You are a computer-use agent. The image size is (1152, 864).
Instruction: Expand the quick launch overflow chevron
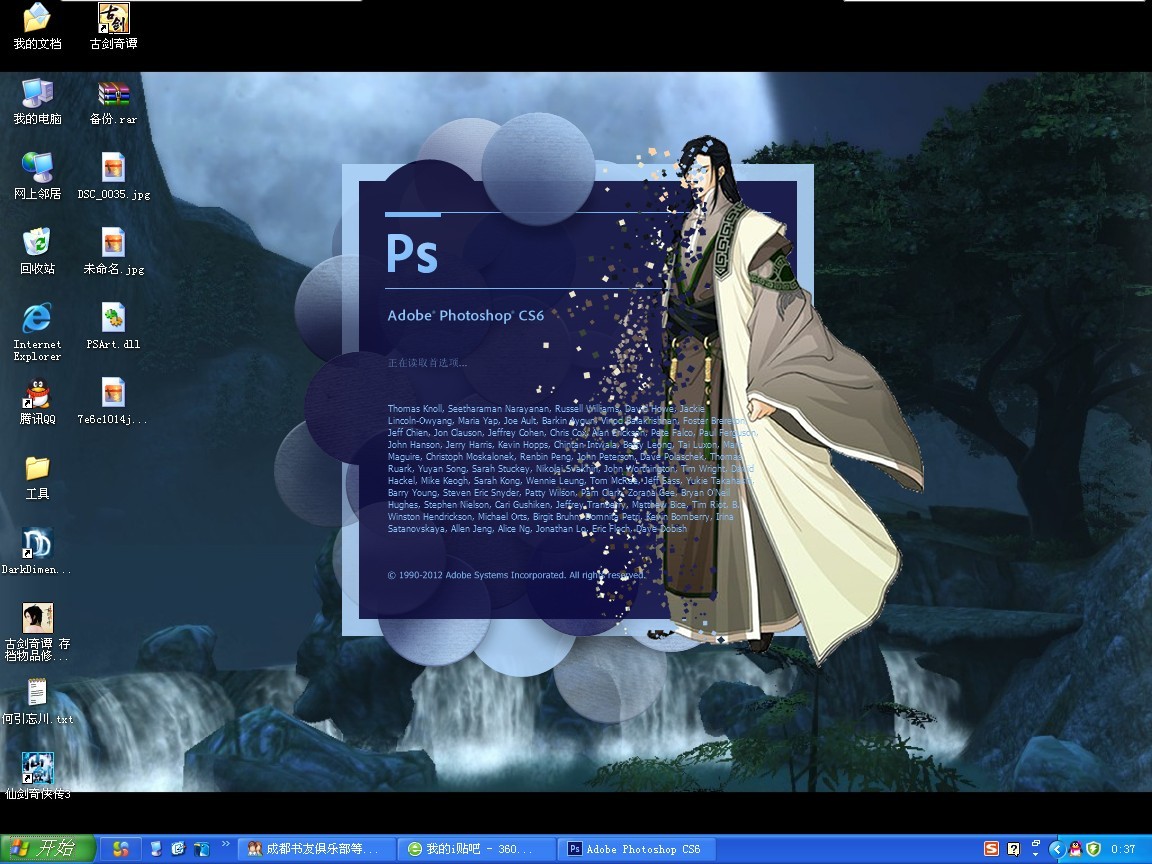[226, 843]
